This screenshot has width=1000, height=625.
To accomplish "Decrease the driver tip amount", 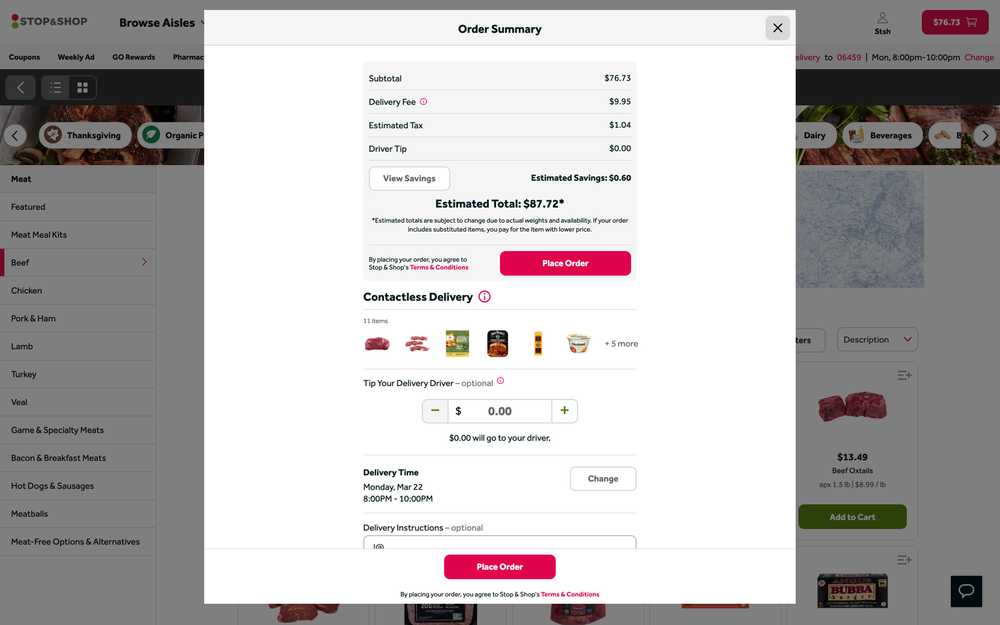I will [435, 411].
